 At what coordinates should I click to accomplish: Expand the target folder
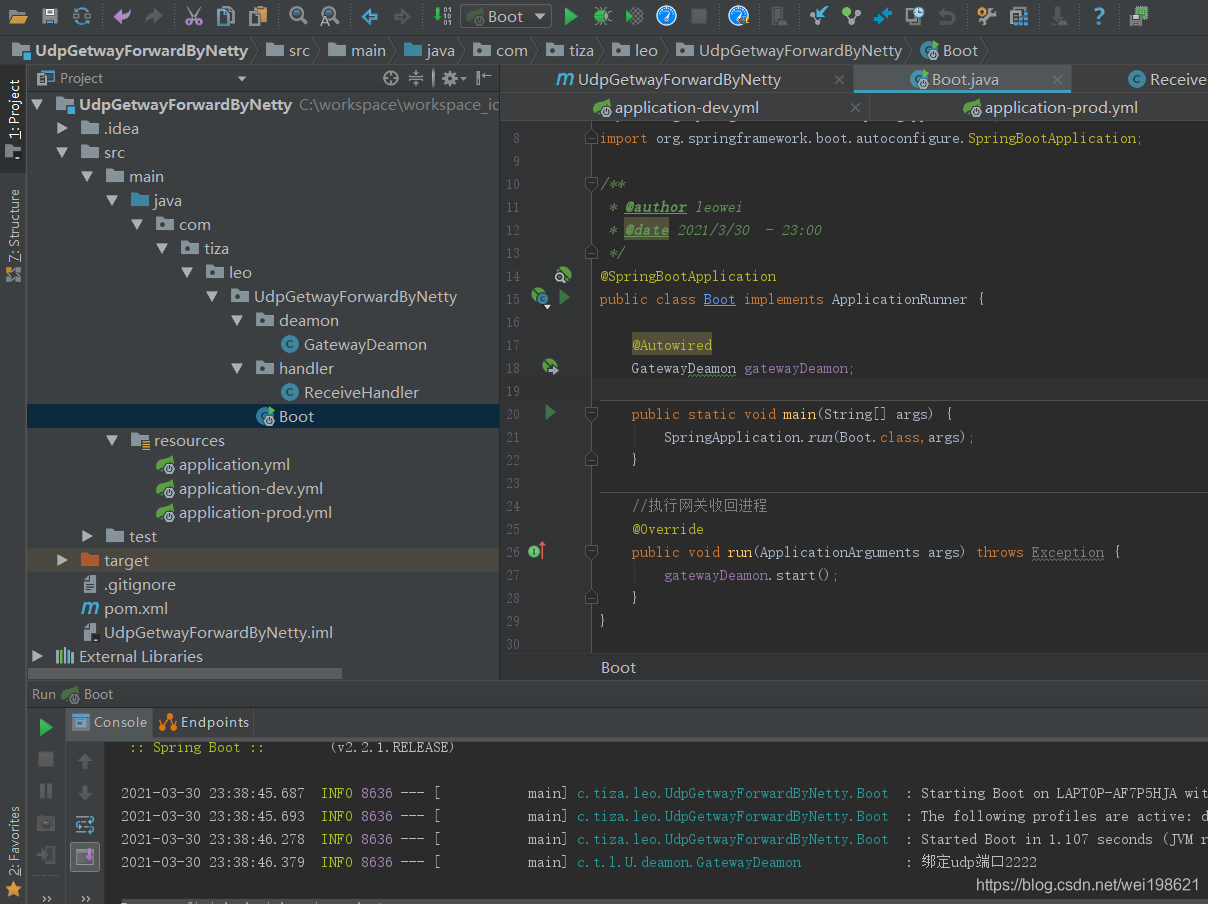point(62,560)
